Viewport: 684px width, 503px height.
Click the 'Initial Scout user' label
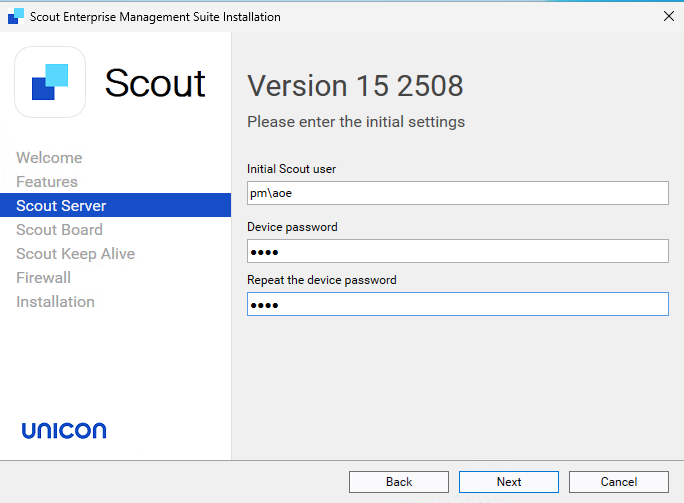(291, 169)
